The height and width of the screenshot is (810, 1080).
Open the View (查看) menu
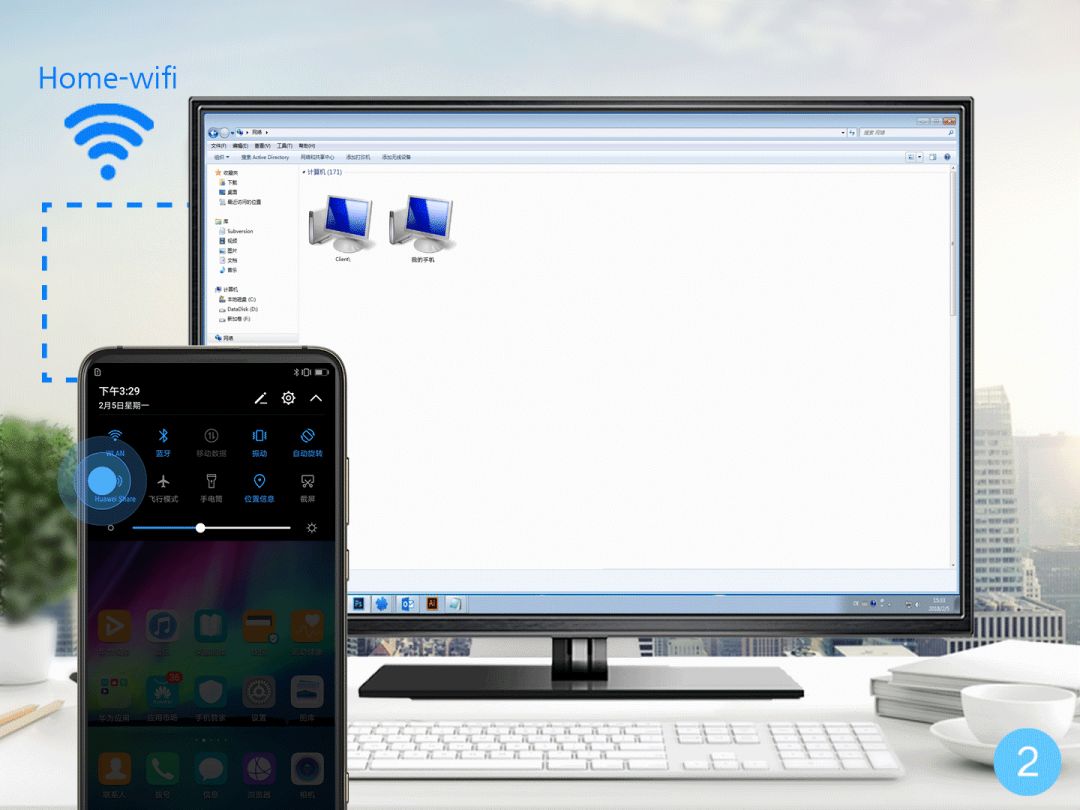[262, 146]
